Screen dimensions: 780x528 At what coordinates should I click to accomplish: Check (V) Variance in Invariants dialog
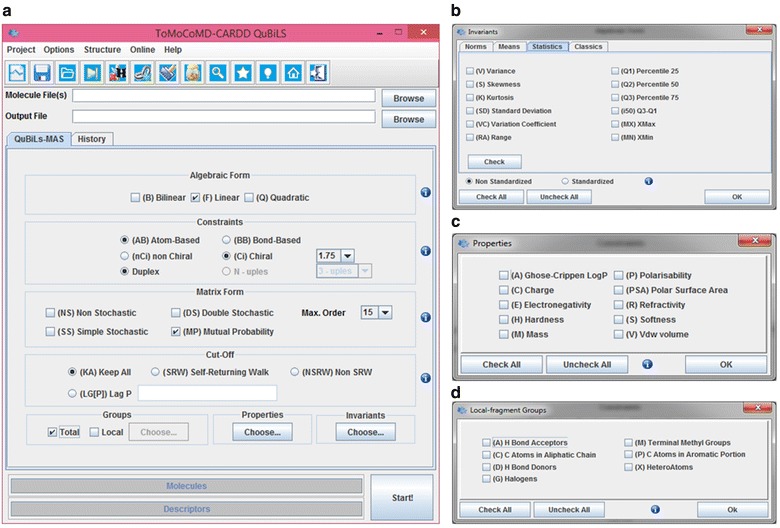point(470,71)
